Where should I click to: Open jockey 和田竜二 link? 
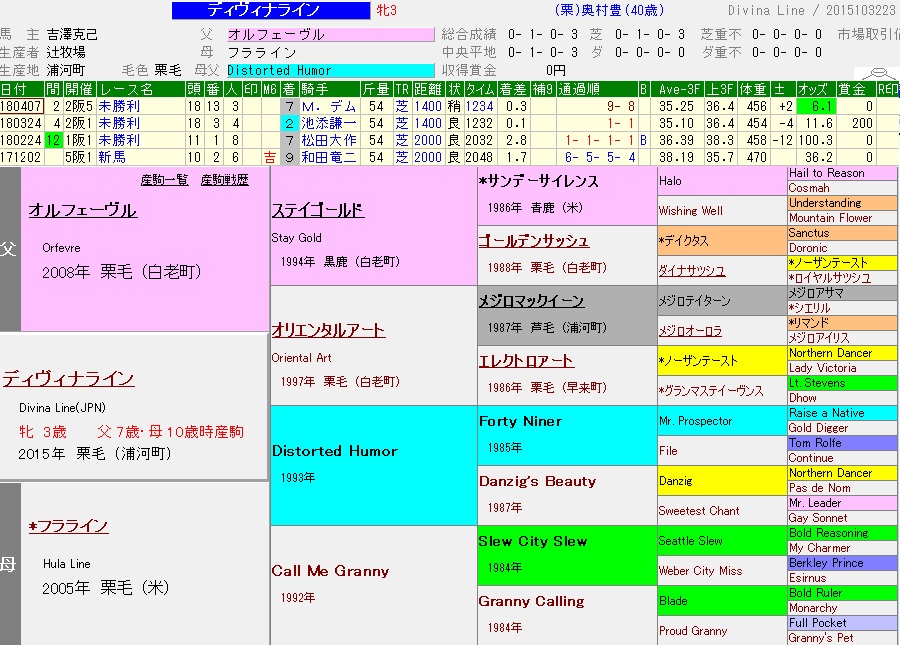pyautogui.click(x=329, y=157)
